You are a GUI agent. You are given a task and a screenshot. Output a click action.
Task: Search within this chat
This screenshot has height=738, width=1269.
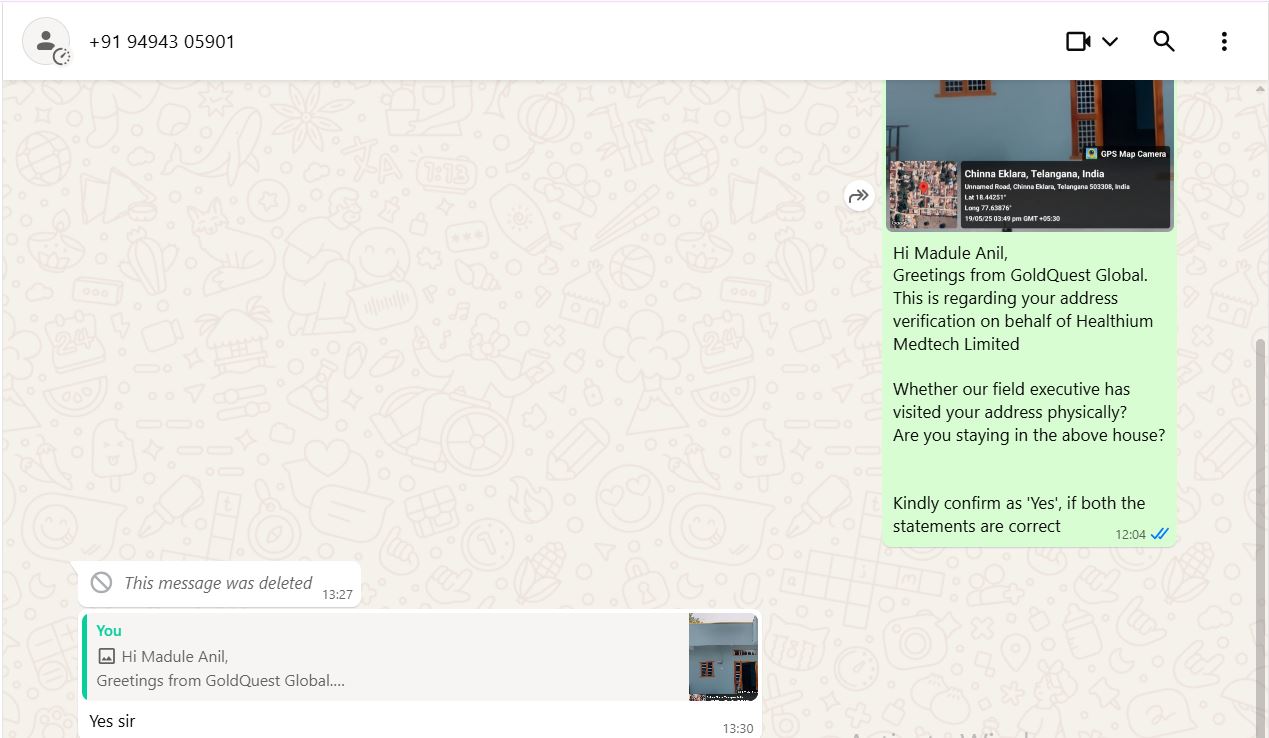[1164, 42]
